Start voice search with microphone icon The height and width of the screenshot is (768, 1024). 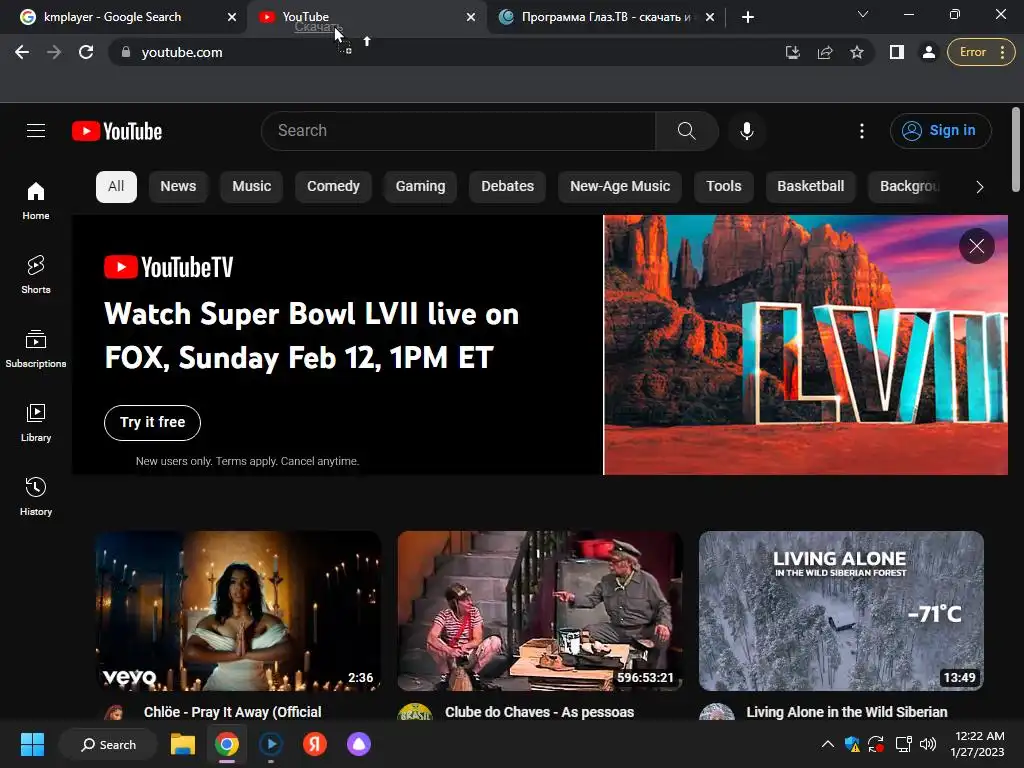pyautogui.click(x=746, y=131)
